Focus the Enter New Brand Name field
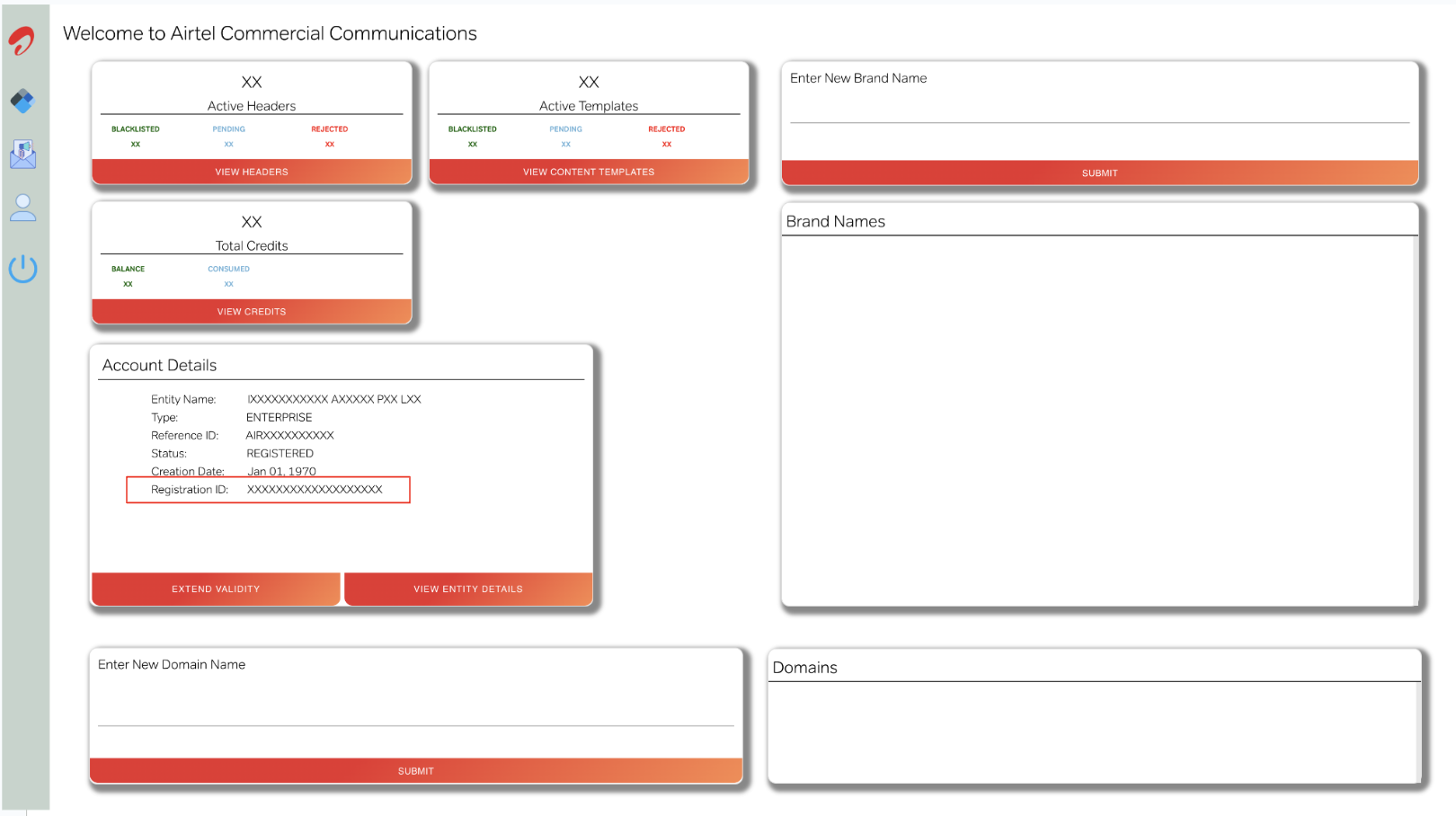1456x816 pixels. [x=1100, y=108]
